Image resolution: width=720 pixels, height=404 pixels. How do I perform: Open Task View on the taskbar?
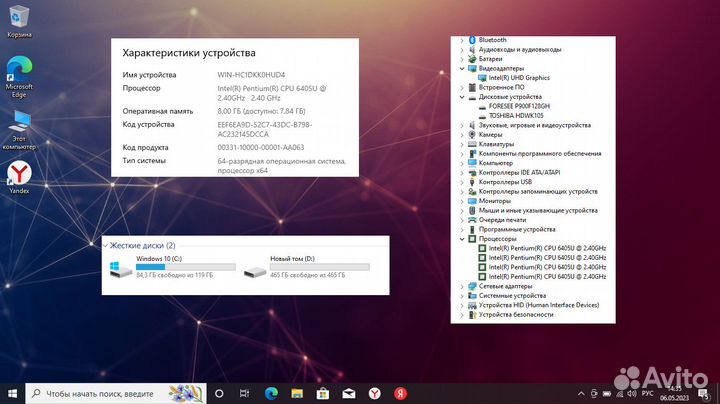244,393
